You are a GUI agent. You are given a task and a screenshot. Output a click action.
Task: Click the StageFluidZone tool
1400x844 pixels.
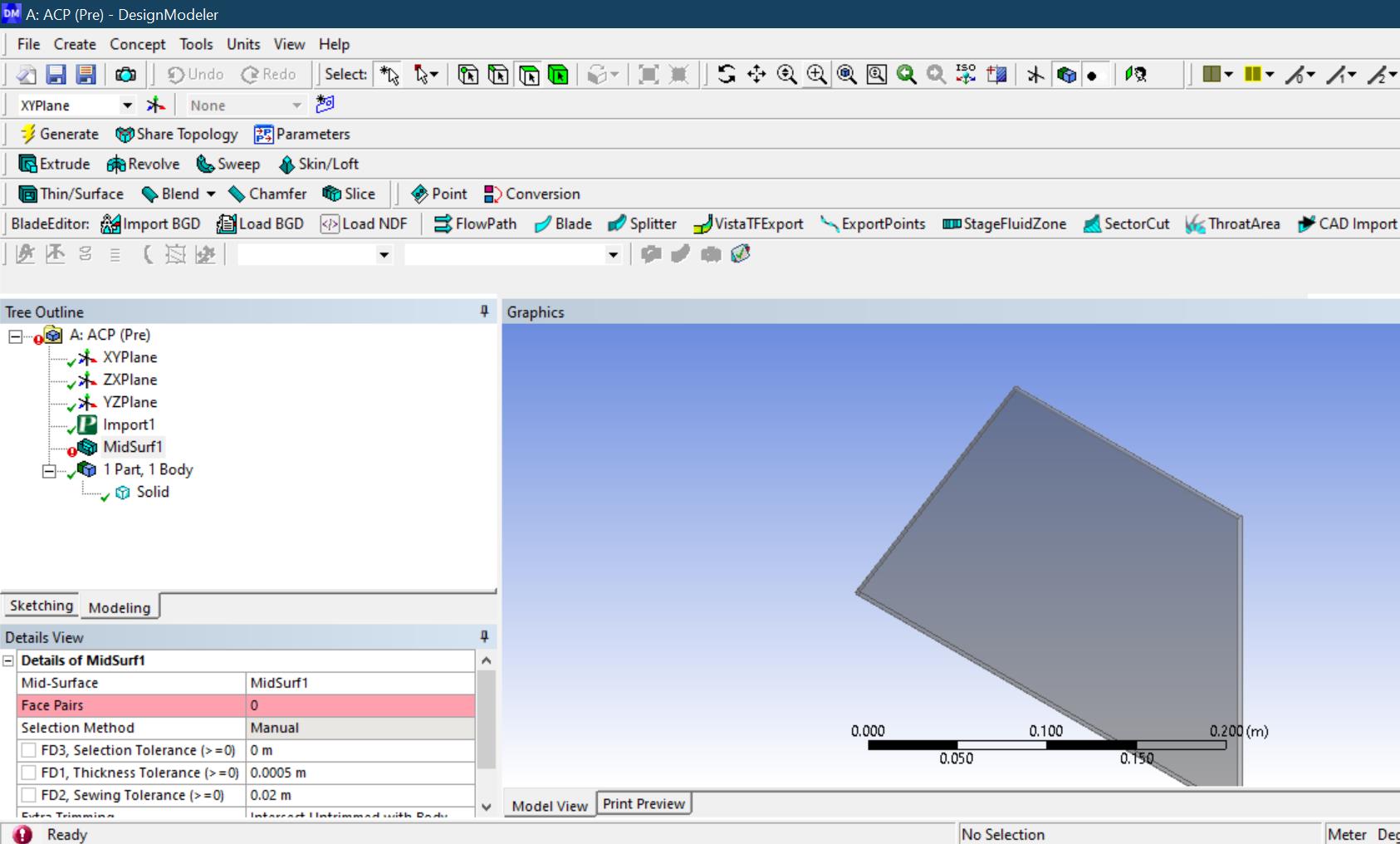coord(1004,224)
